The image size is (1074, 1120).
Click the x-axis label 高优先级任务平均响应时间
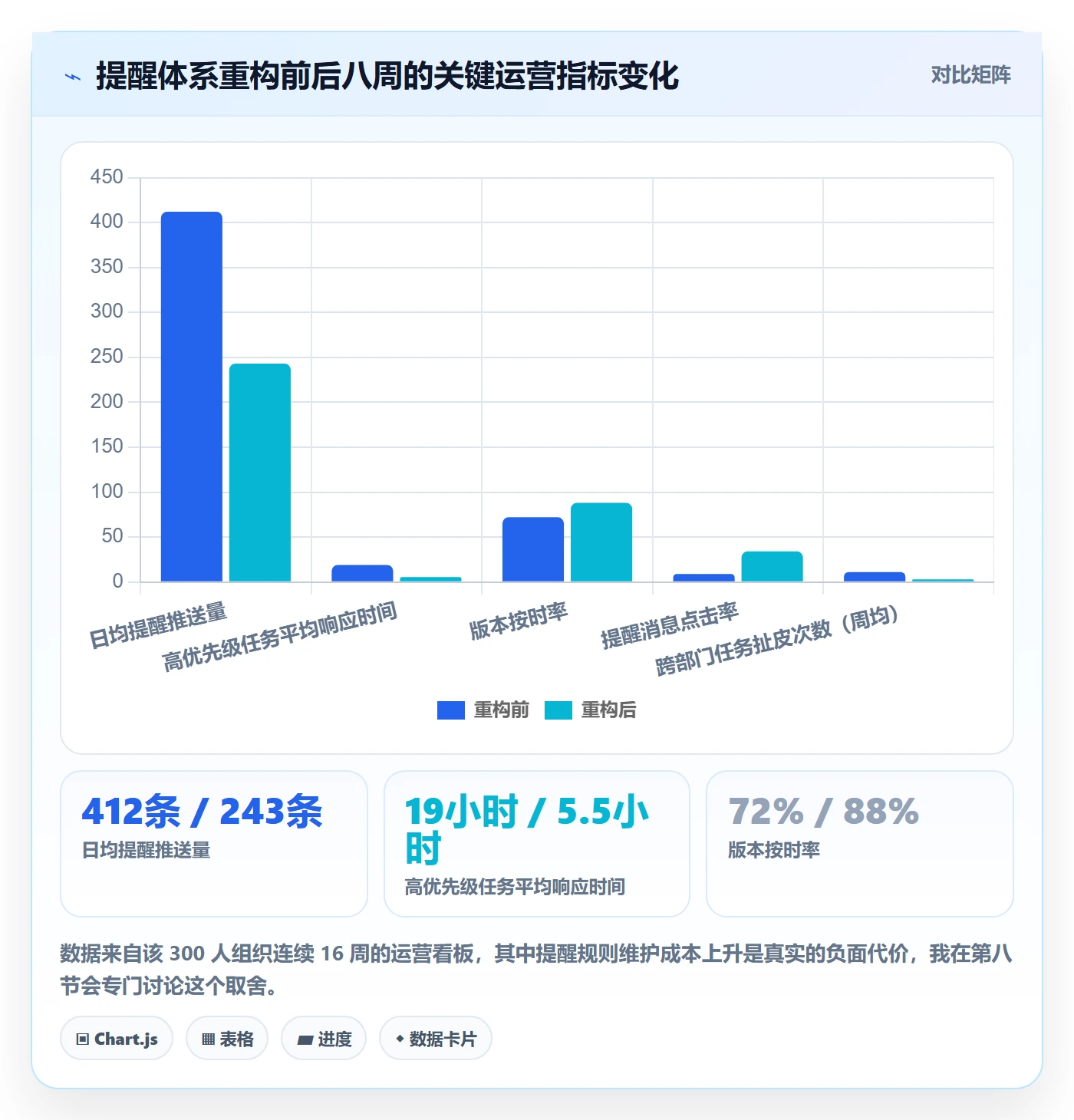pyautogui.click(x=280, y=636)
